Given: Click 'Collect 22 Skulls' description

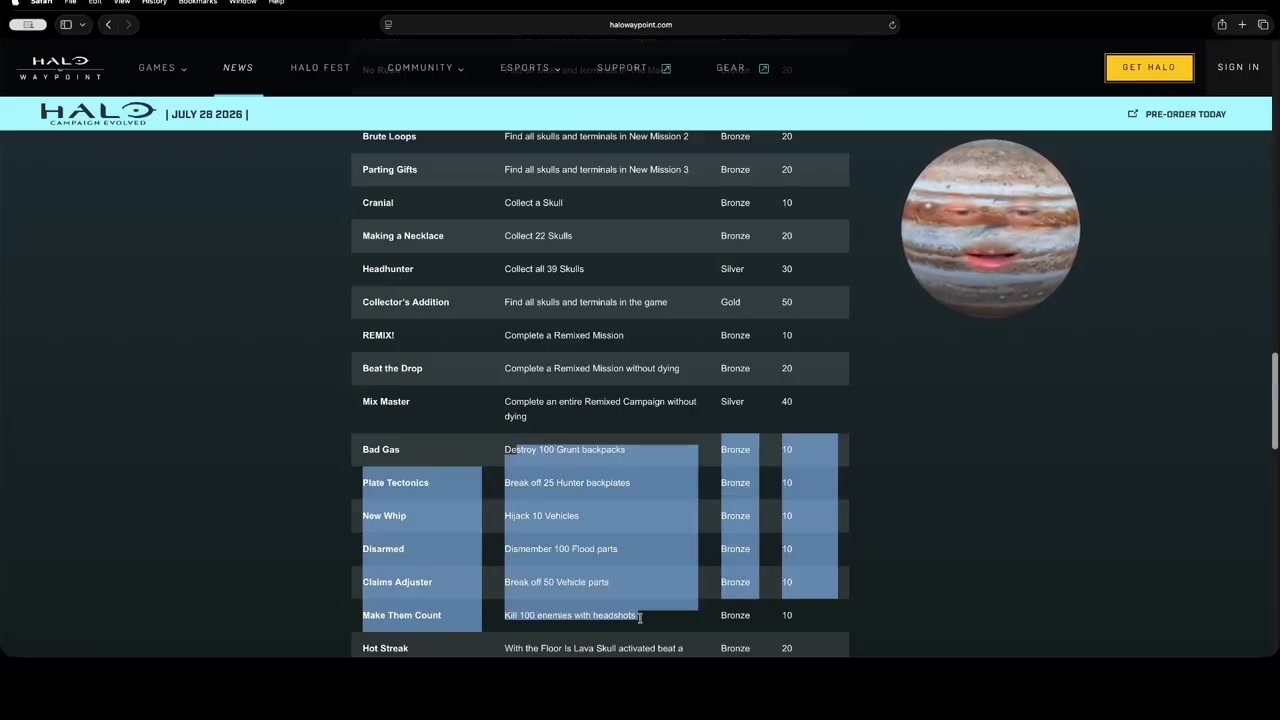Looking at the screenshot, I should tap(538, 236).
